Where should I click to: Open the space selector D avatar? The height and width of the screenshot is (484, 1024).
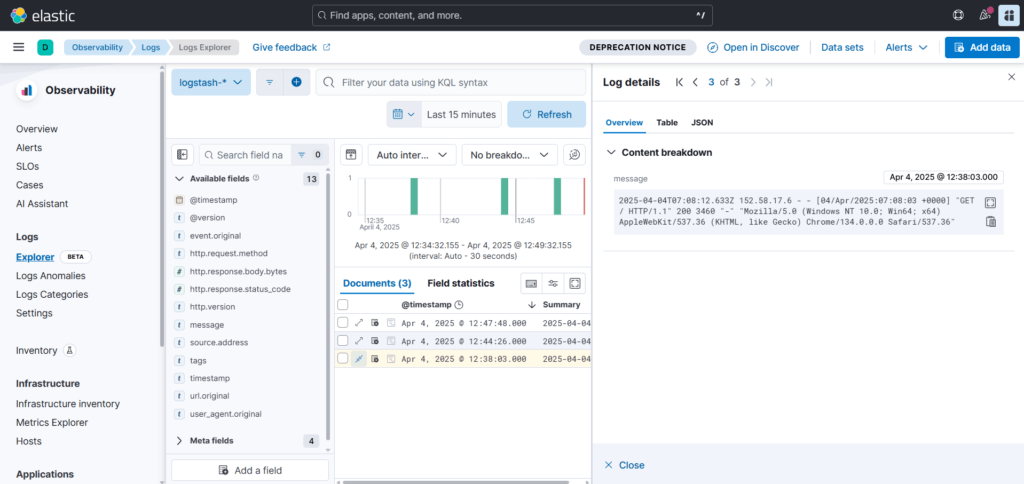(45, 47)
